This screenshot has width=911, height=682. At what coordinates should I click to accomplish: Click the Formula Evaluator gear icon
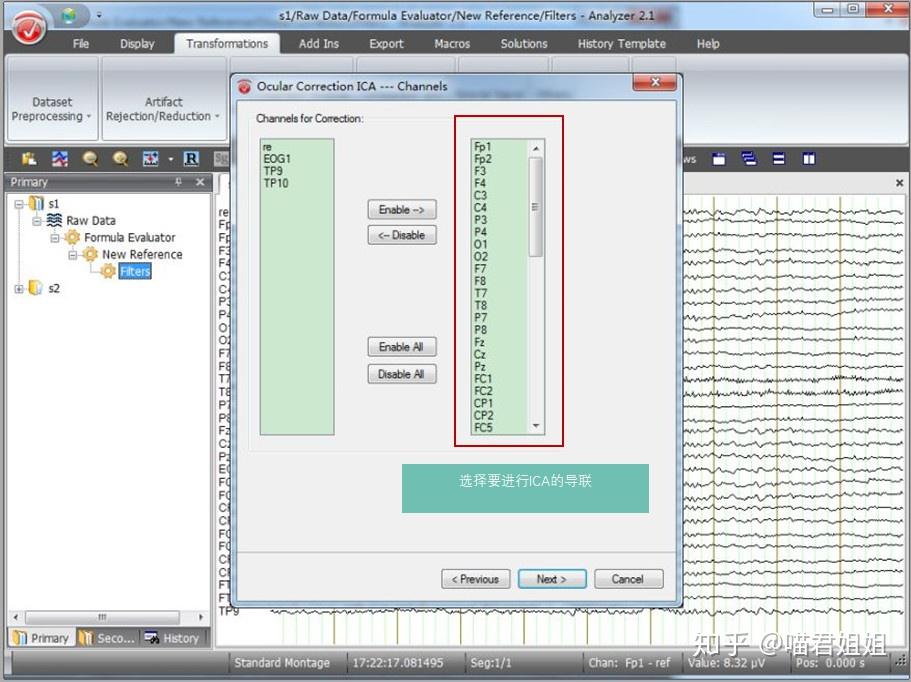coord(72,237)
